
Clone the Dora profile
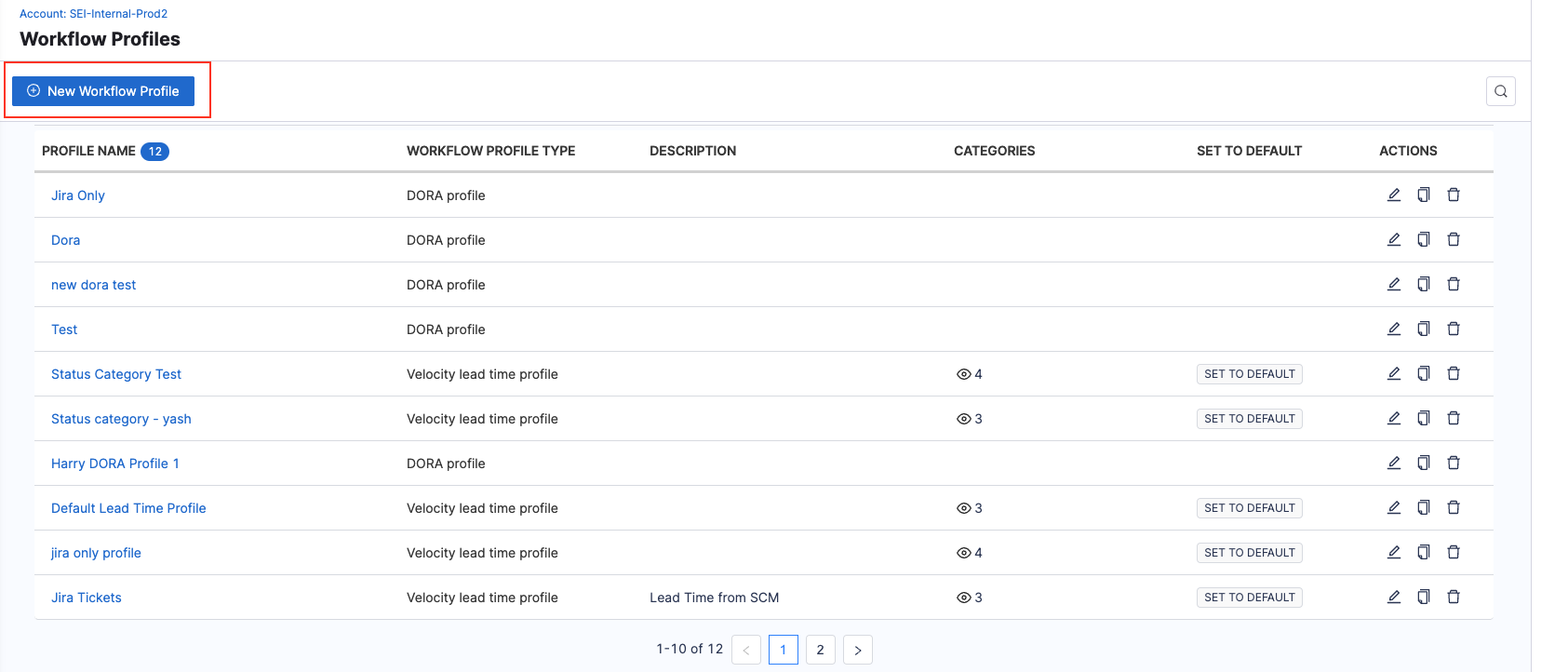click(1423, 239)
